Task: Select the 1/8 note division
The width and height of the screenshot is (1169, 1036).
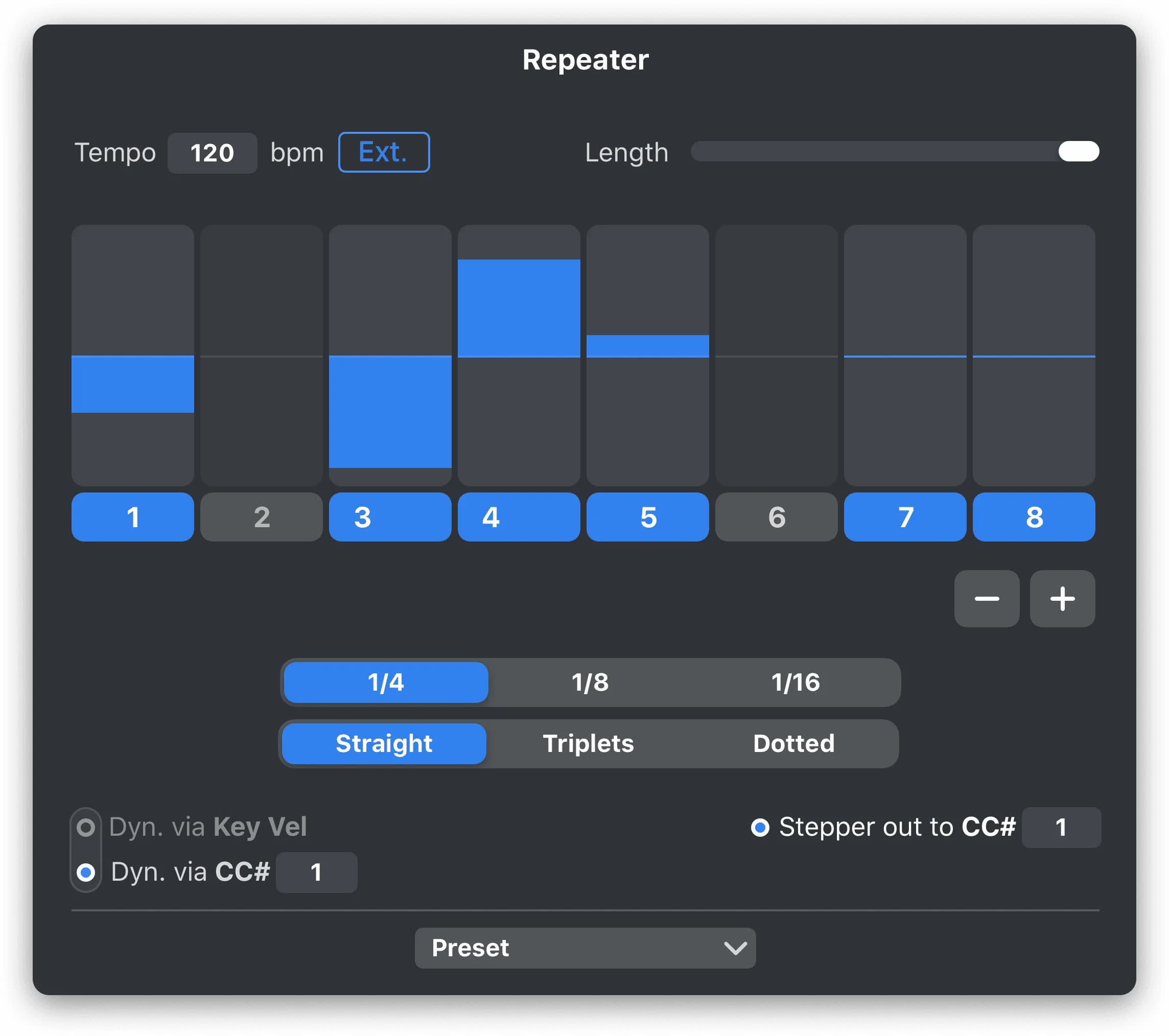Action: (590, 682)
